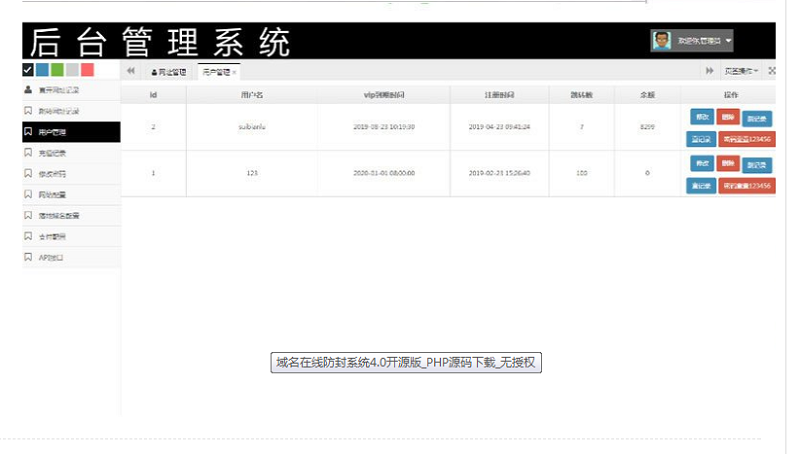800x454 pixels.
Task: Reset password to 123456 for user suibianlu
Action: click(747, 139)
